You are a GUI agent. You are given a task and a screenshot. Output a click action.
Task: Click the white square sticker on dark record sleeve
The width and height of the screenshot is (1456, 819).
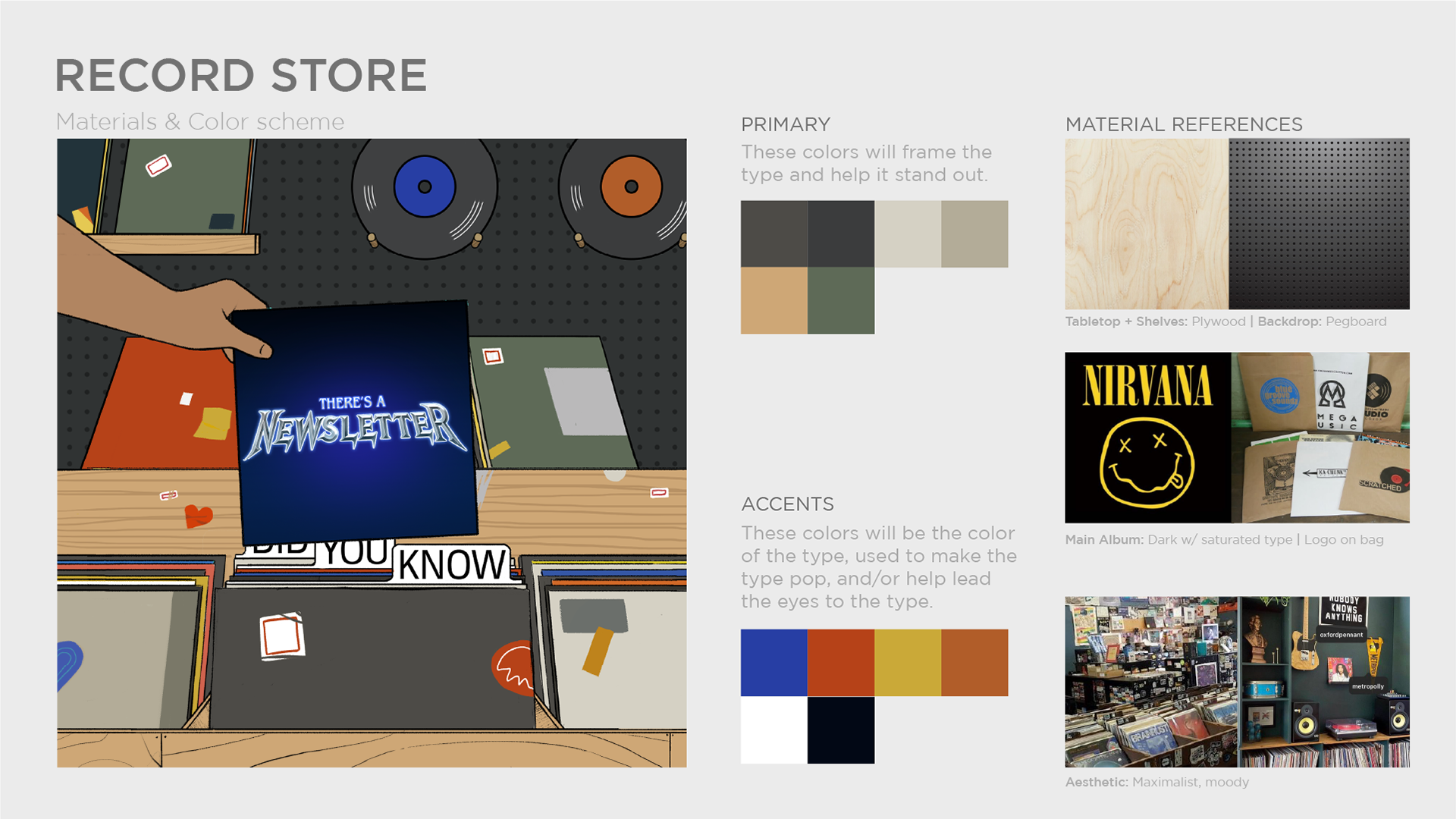click(282, 635)
